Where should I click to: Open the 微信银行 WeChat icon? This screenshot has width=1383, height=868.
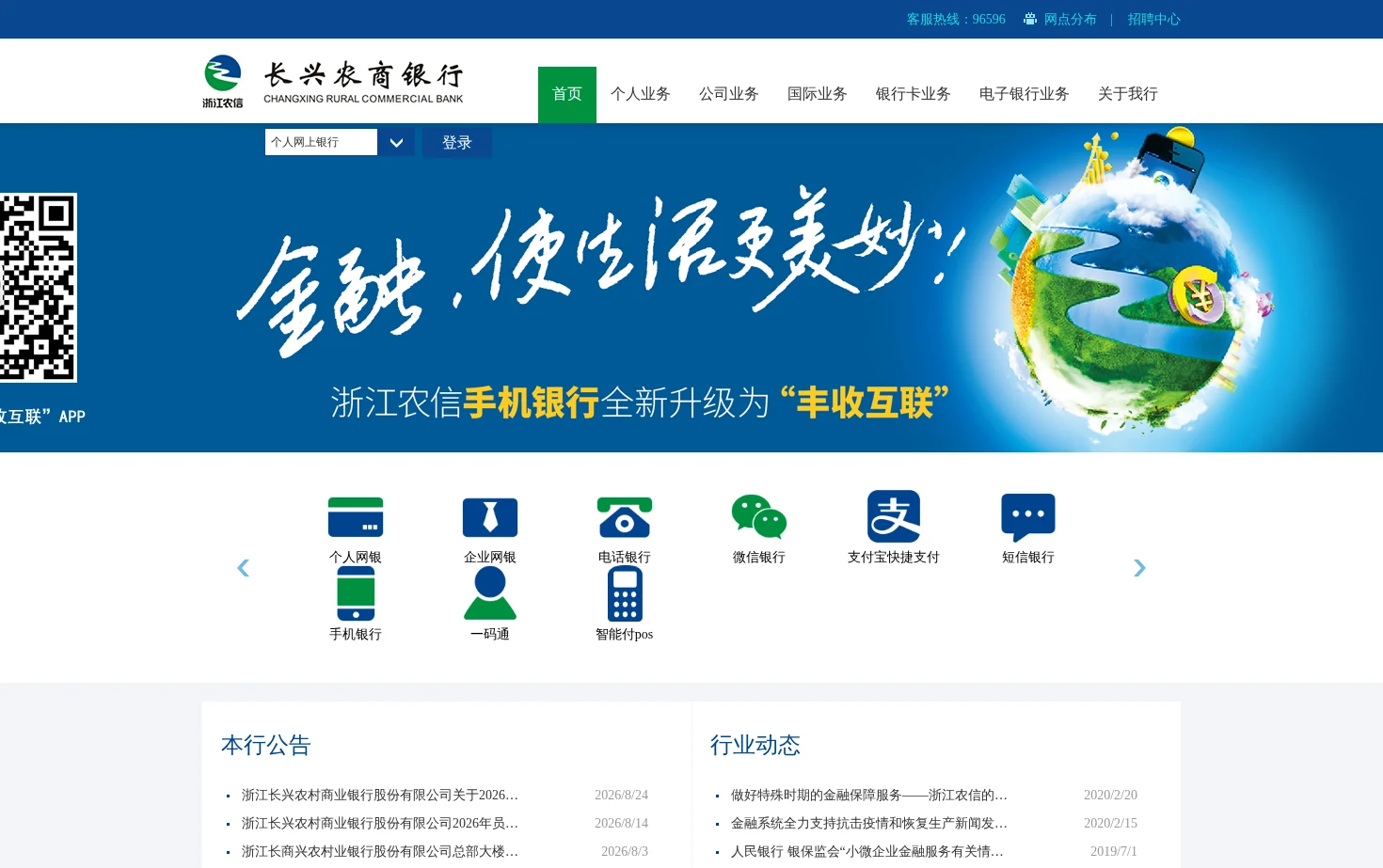point(759,516)
